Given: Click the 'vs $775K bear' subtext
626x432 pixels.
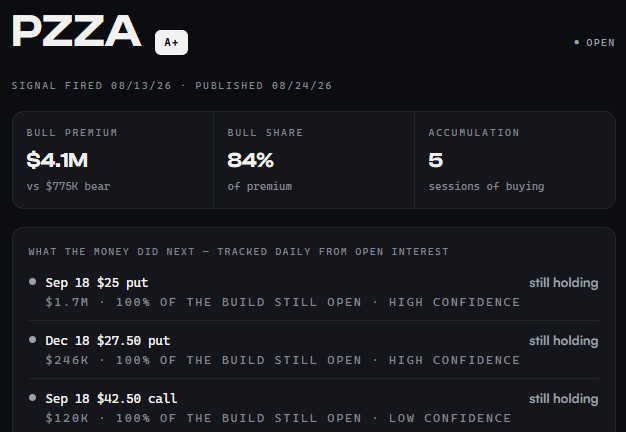Looking at the screenshot, I should point(68,186).
